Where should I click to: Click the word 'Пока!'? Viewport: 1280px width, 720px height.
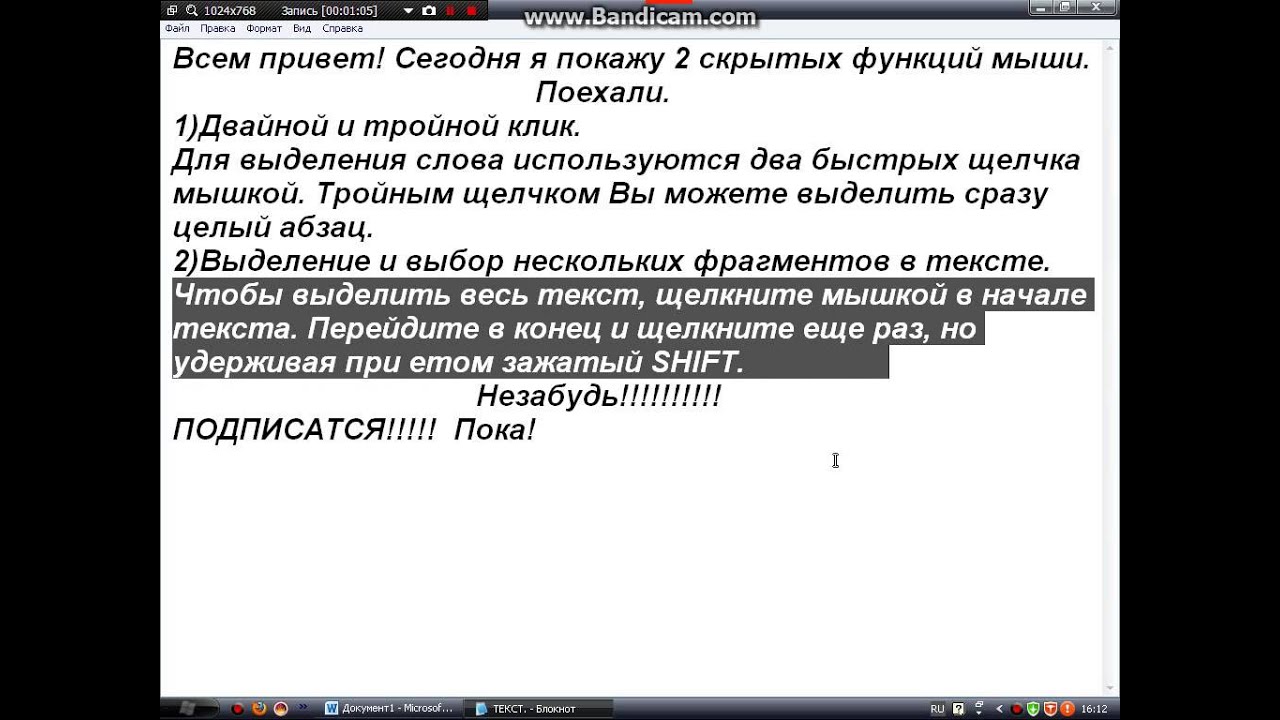pyautogui.click(x=495, y=430)
